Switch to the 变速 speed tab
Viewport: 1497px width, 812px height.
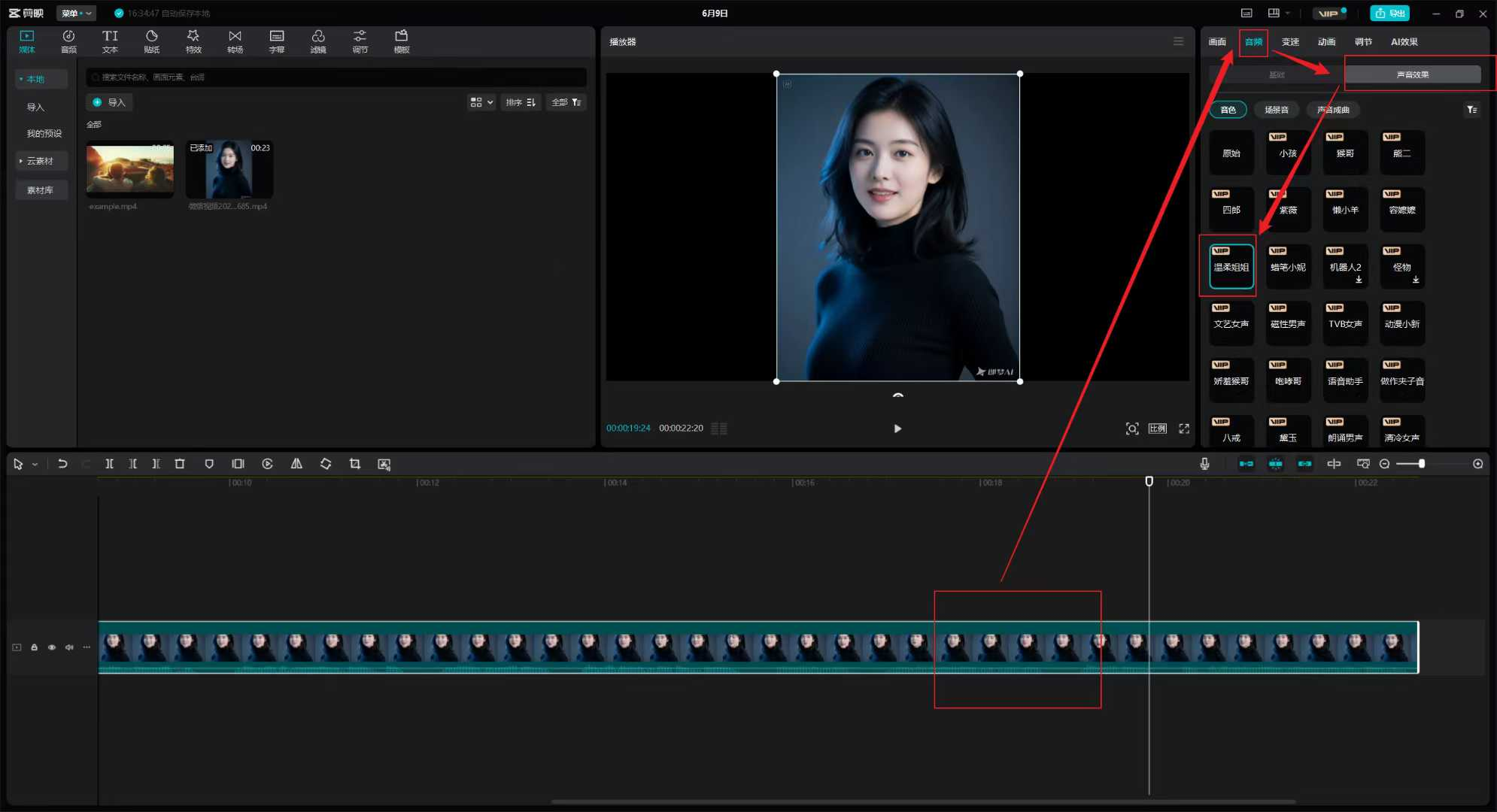(x=1290, y=42)
